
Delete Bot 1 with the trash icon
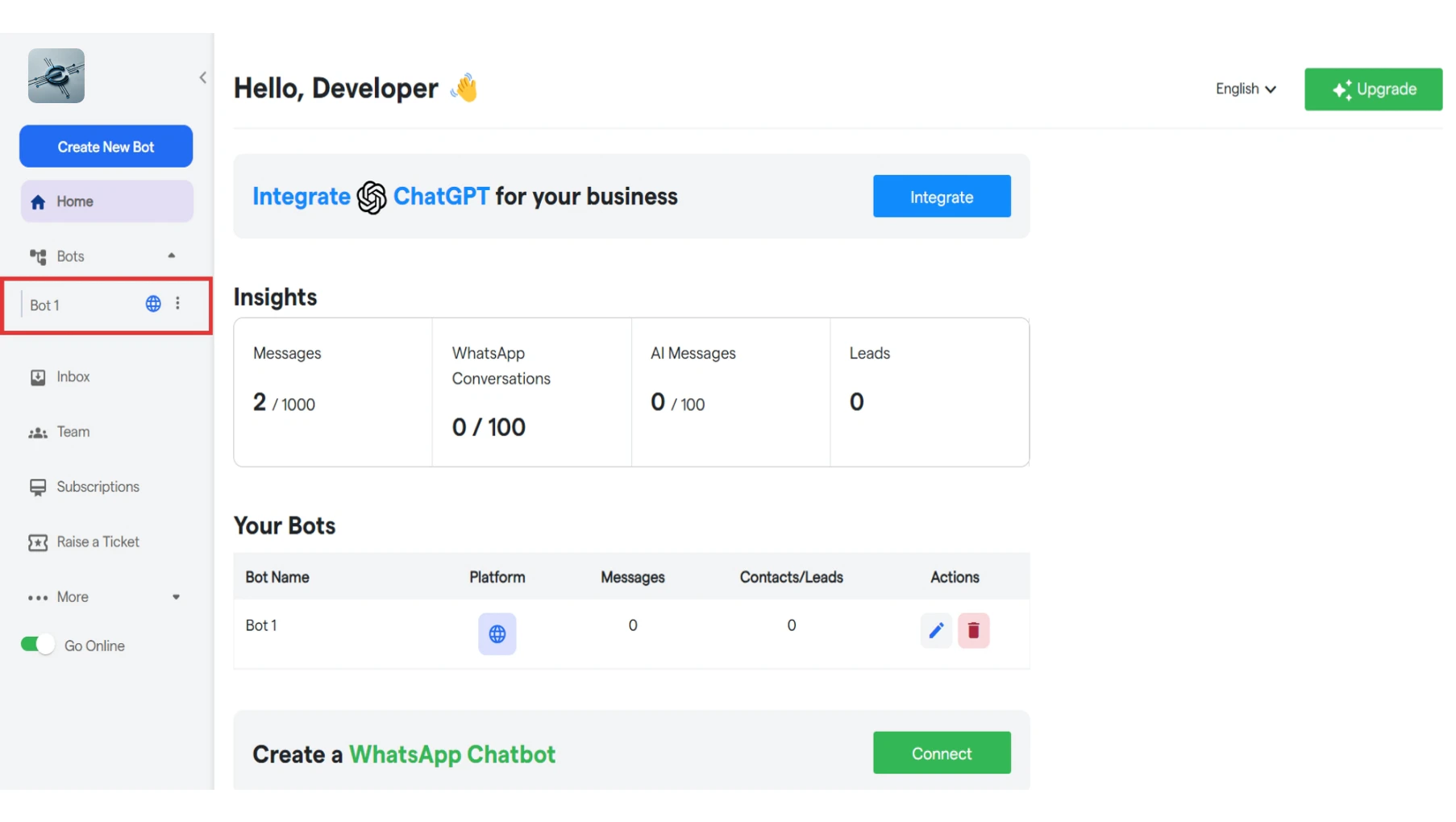tap(974, 630)
